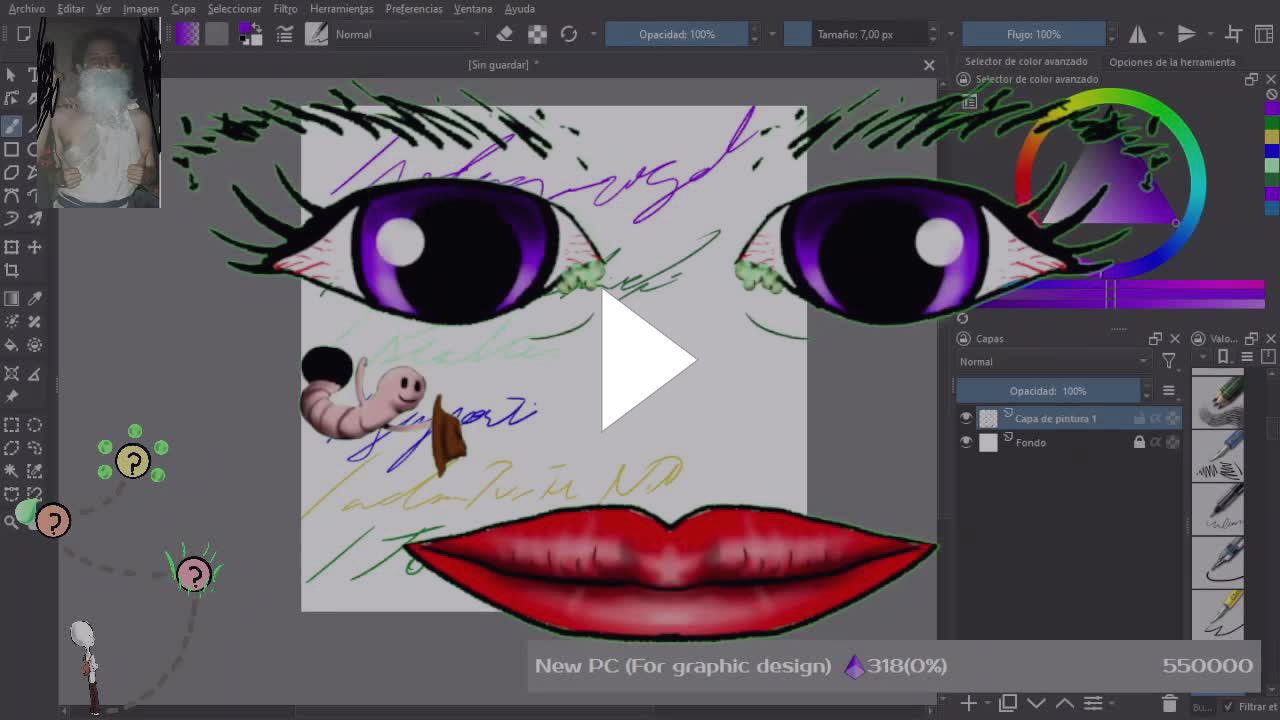Screen dimensions: 1280x720
Task: Hide the Capa de pintura 1 layer
Action: [x=966, y=418]
